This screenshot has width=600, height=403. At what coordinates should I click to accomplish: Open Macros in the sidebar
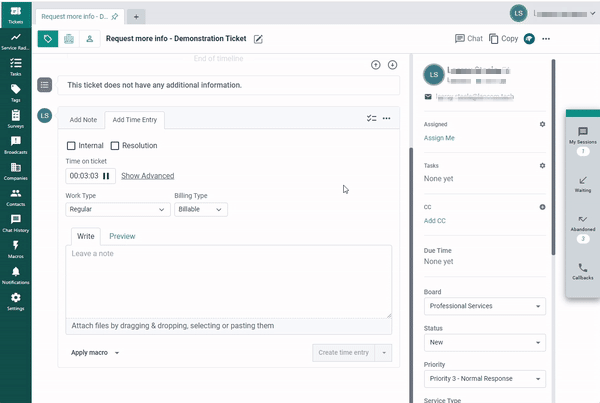click(16, 250)
